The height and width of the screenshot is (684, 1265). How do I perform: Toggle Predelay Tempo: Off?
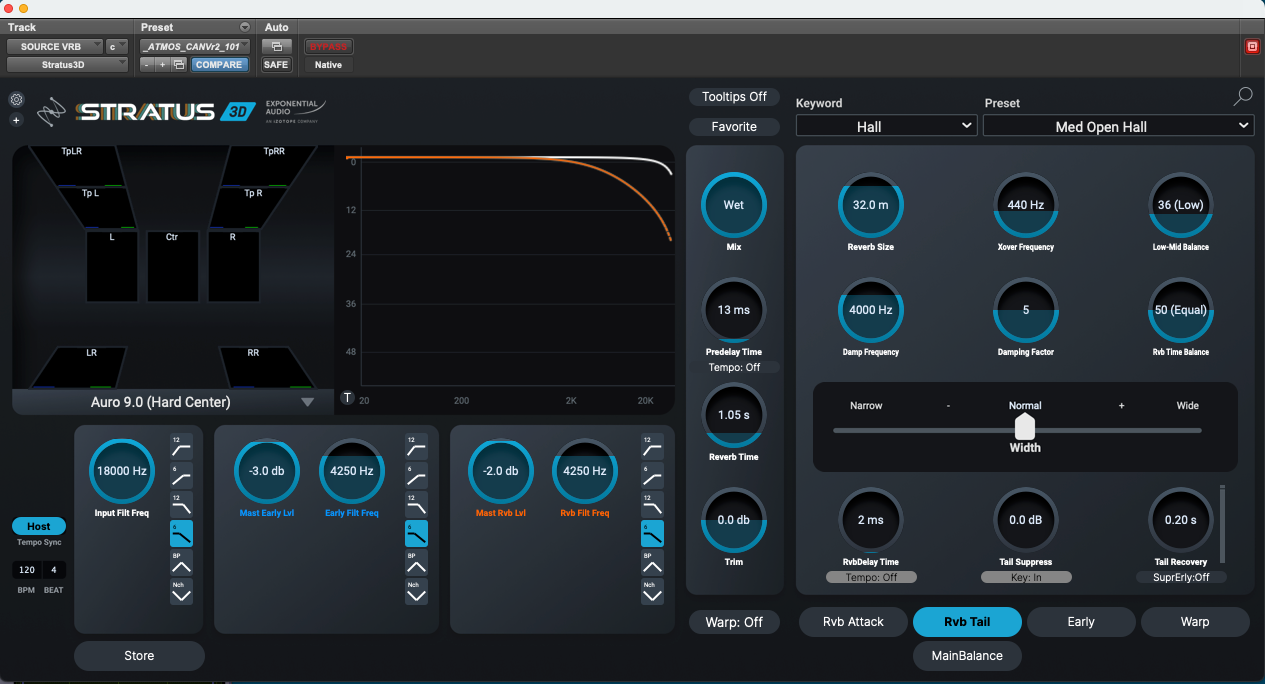pyautogui.click(x=735, y=367)
